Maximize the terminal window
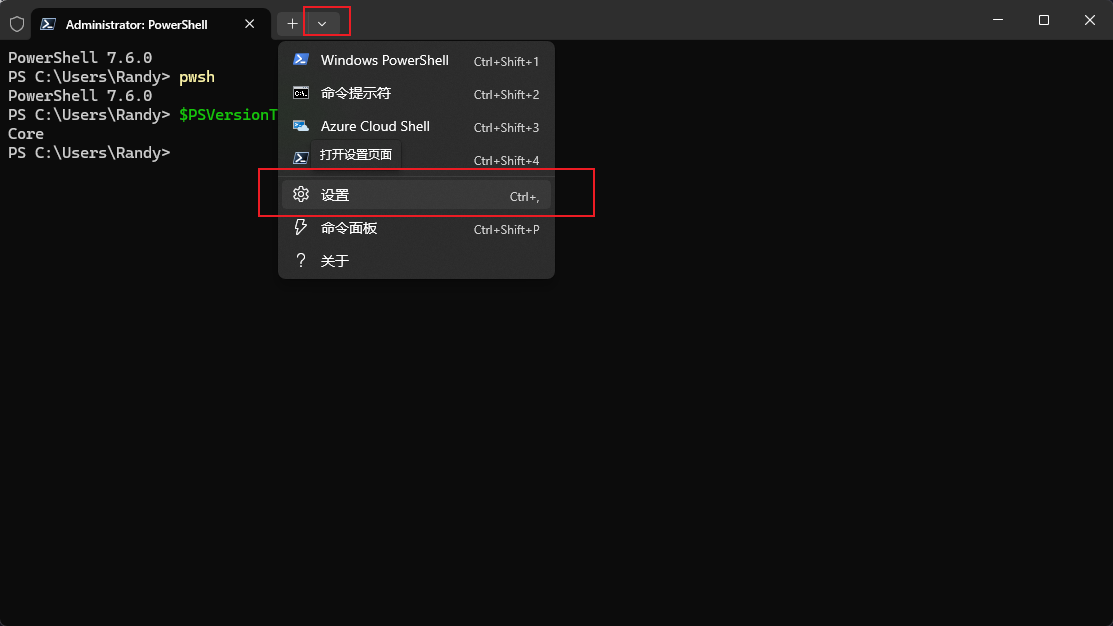The image size is (1113, 626). (x=1043, y=20)
